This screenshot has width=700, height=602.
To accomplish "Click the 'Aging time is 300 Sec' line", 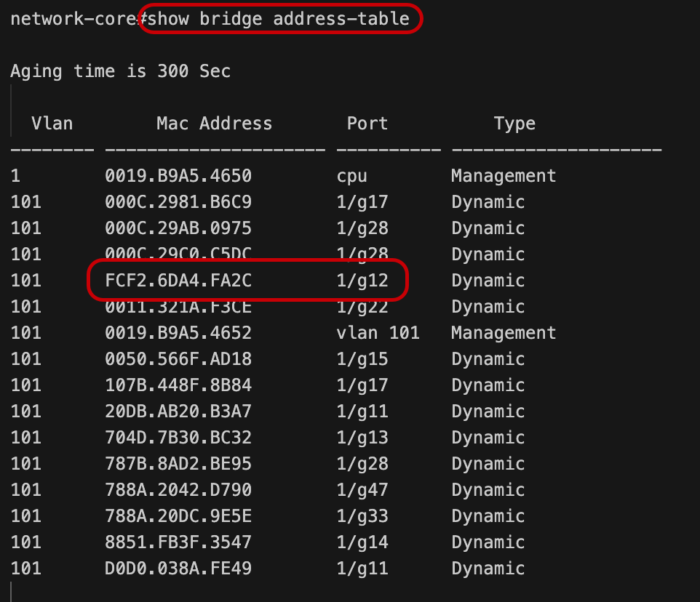I will (x=121, y=71).
